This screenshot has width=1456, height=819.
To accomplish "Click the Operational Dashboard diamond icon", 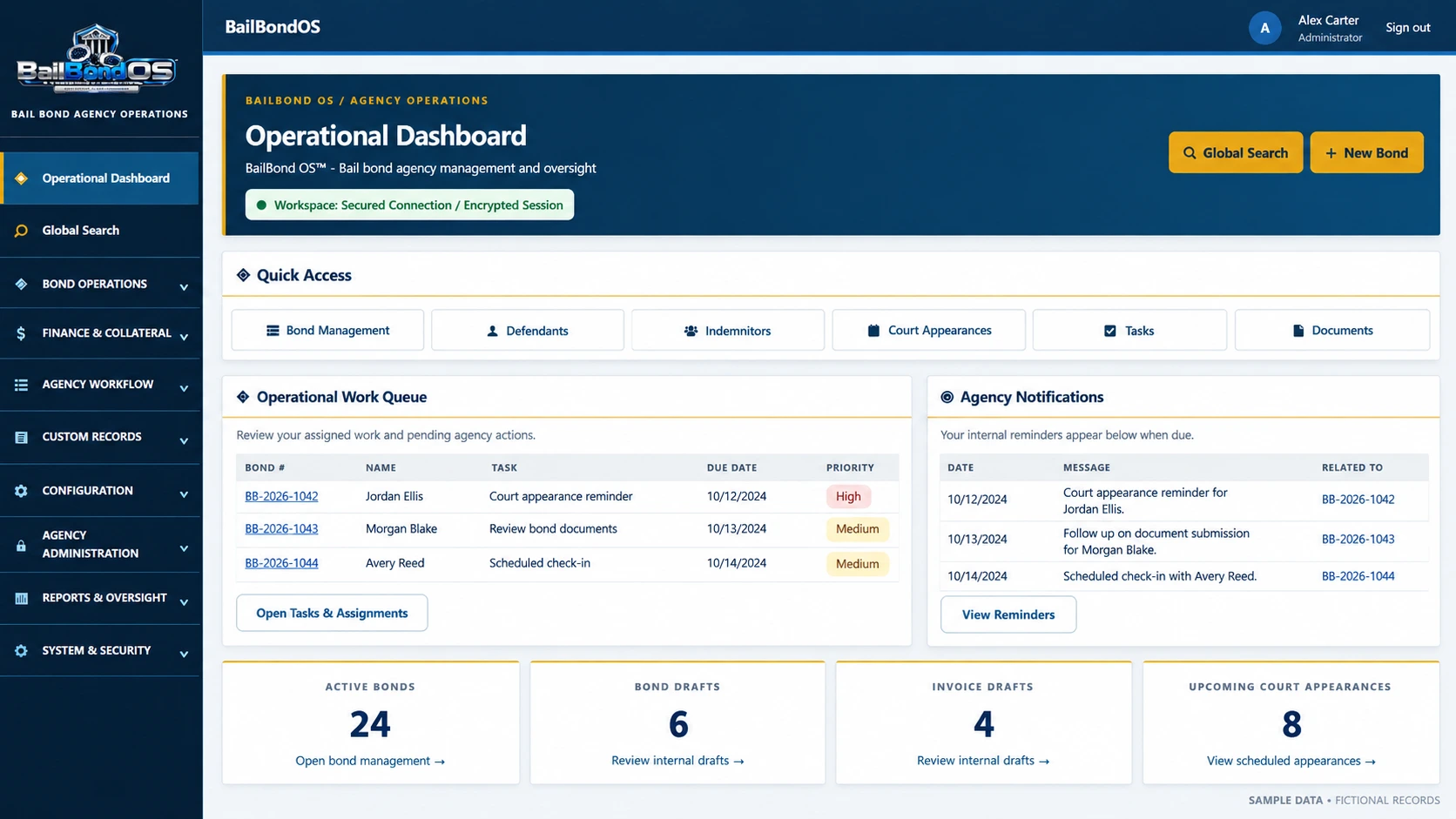I will point(22,178).
